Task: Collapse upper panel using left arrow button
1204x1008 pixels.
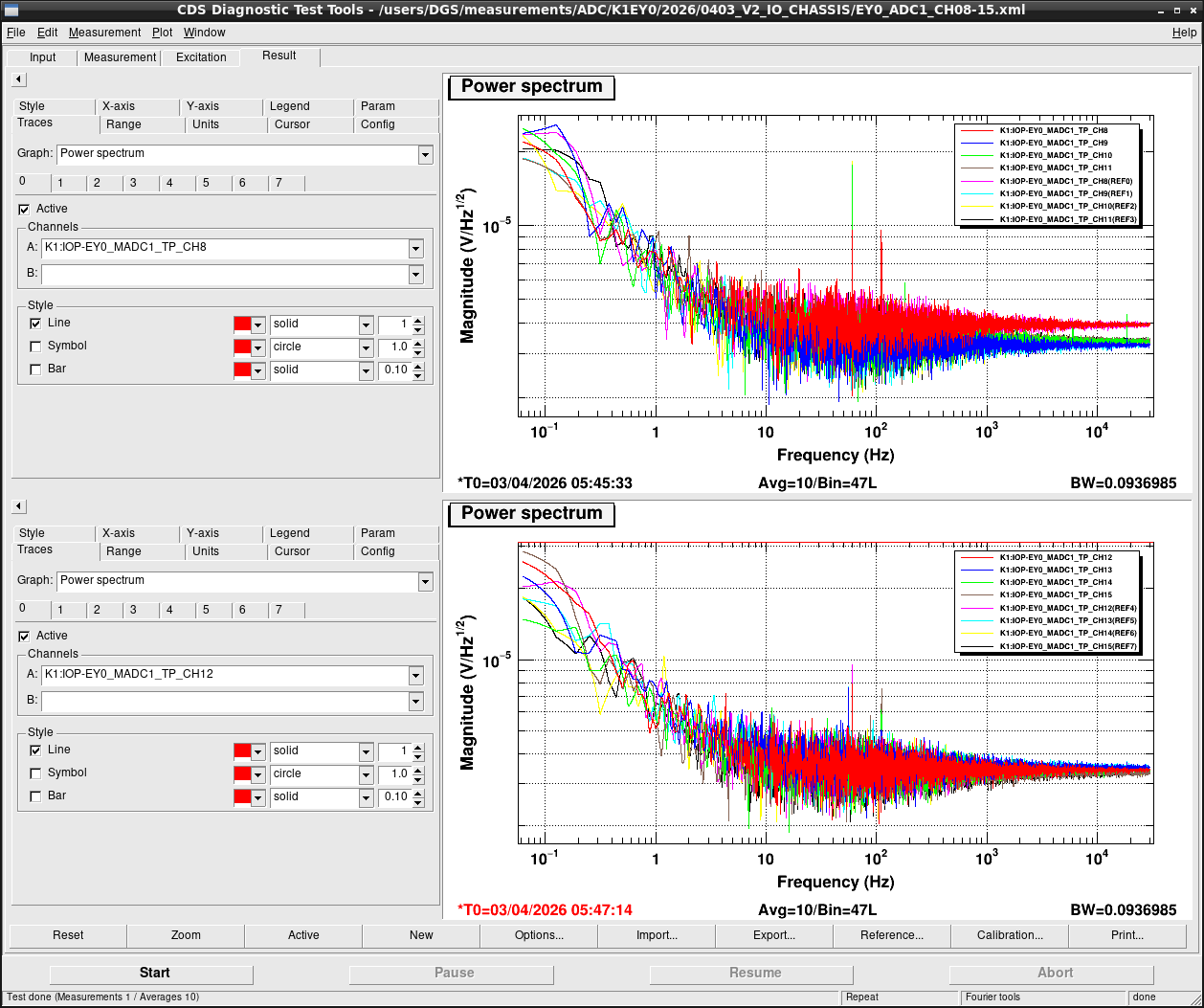Action: (x=19, y=79)
